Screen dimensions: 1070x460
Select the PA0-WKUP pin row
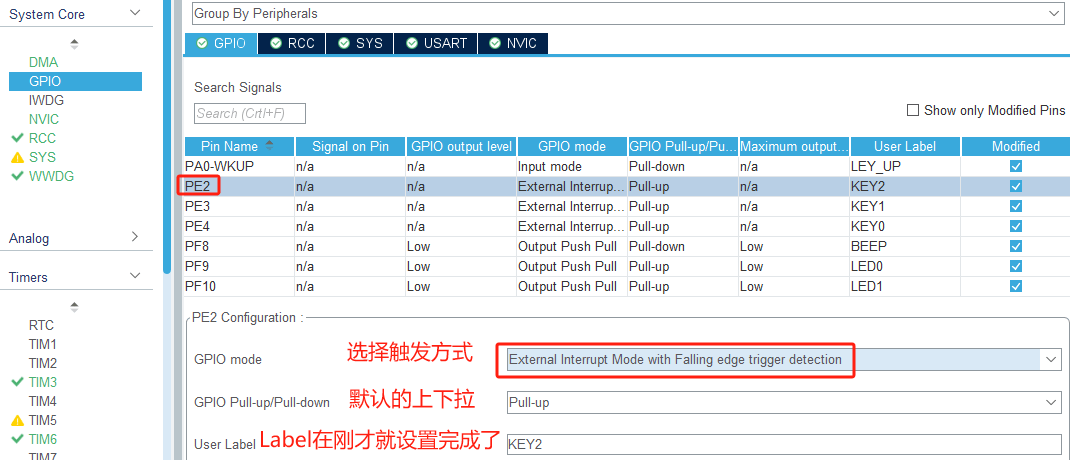[x=627, y=167]
